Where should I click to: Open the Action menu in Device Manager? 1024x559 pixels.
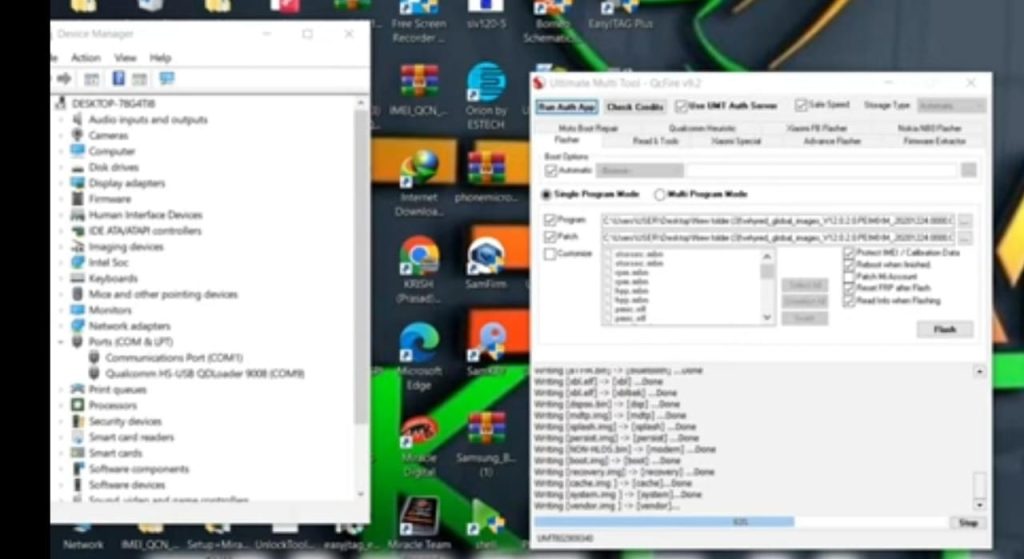tap(85, 58)
